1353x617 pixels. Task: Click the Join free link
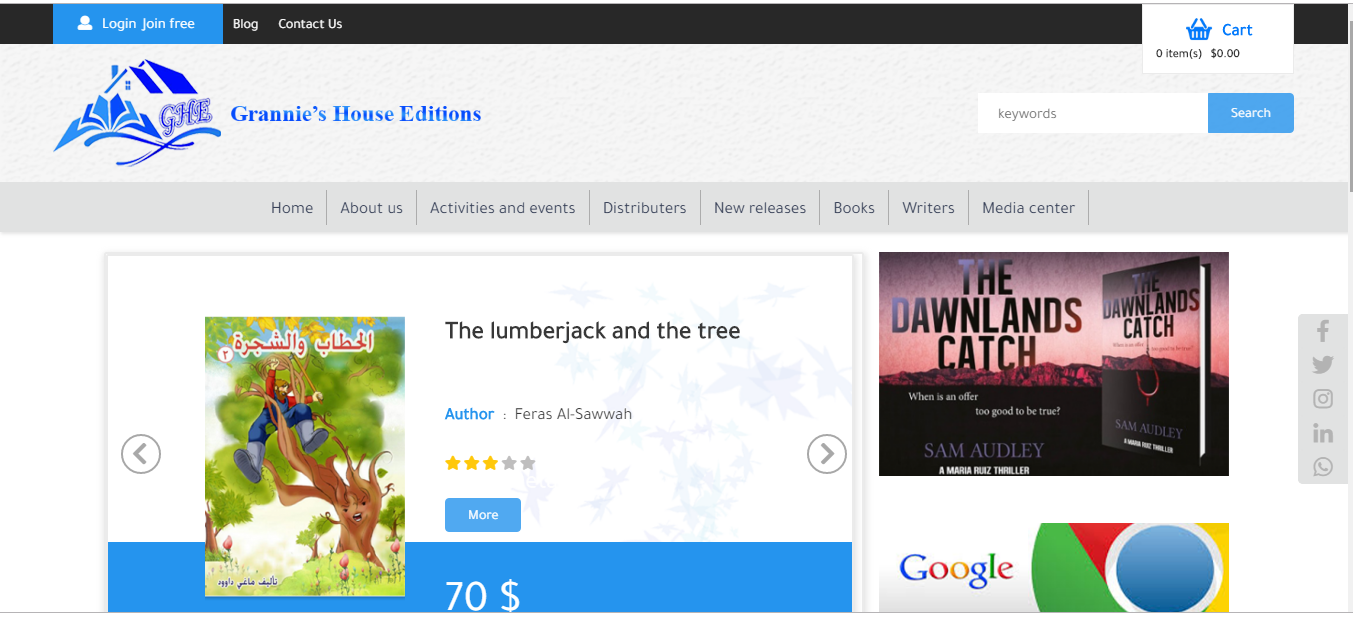(168, 23)
